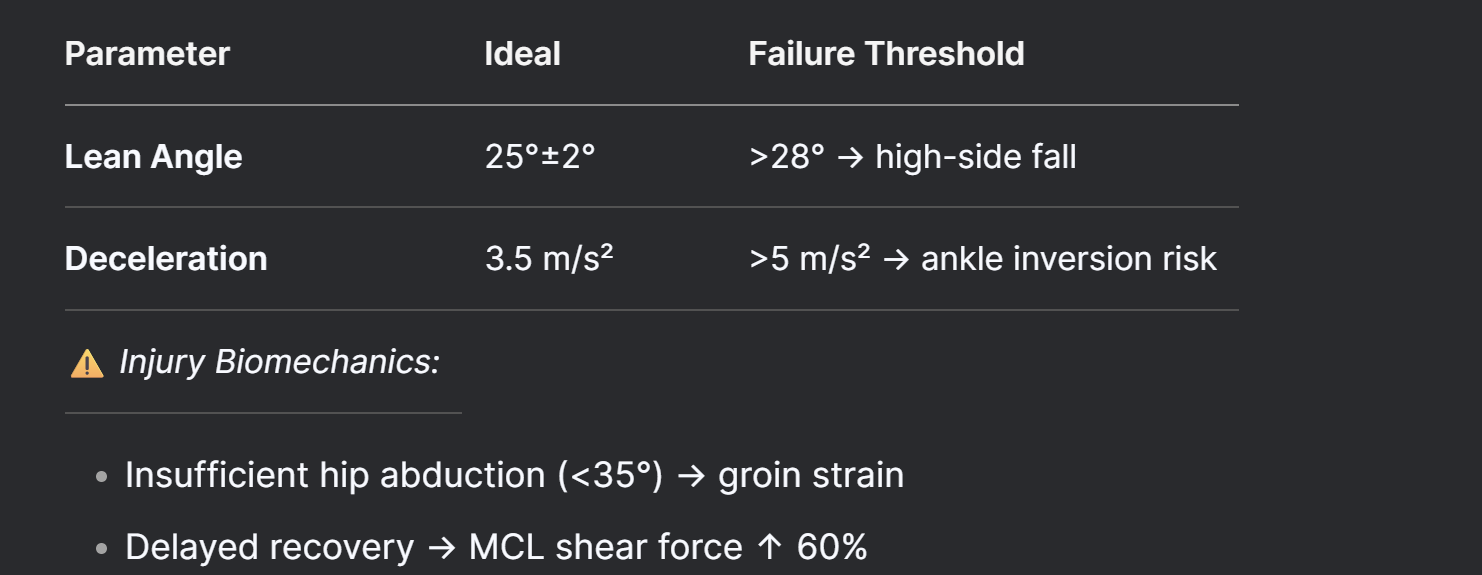
Task: Click the 25°±2° ideal value cell
Action: pyautogui.click(x=540, y=156)
